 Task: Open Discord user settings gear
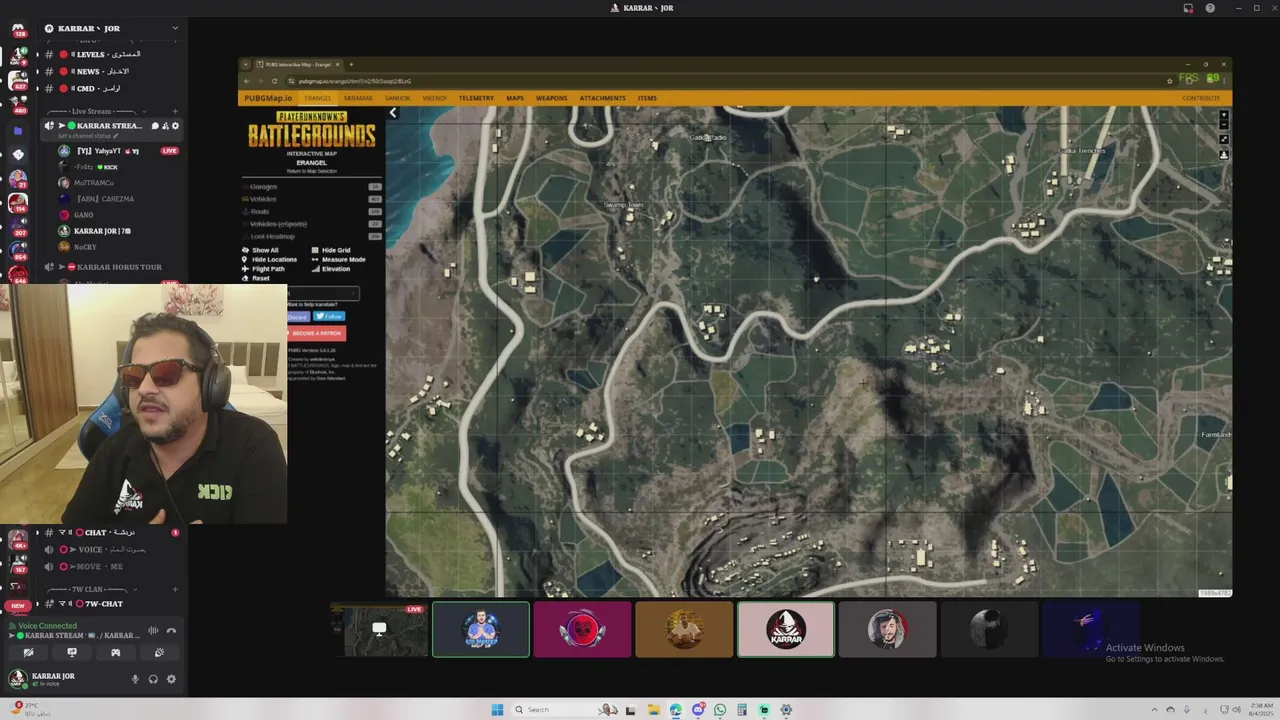click(171, 679)
